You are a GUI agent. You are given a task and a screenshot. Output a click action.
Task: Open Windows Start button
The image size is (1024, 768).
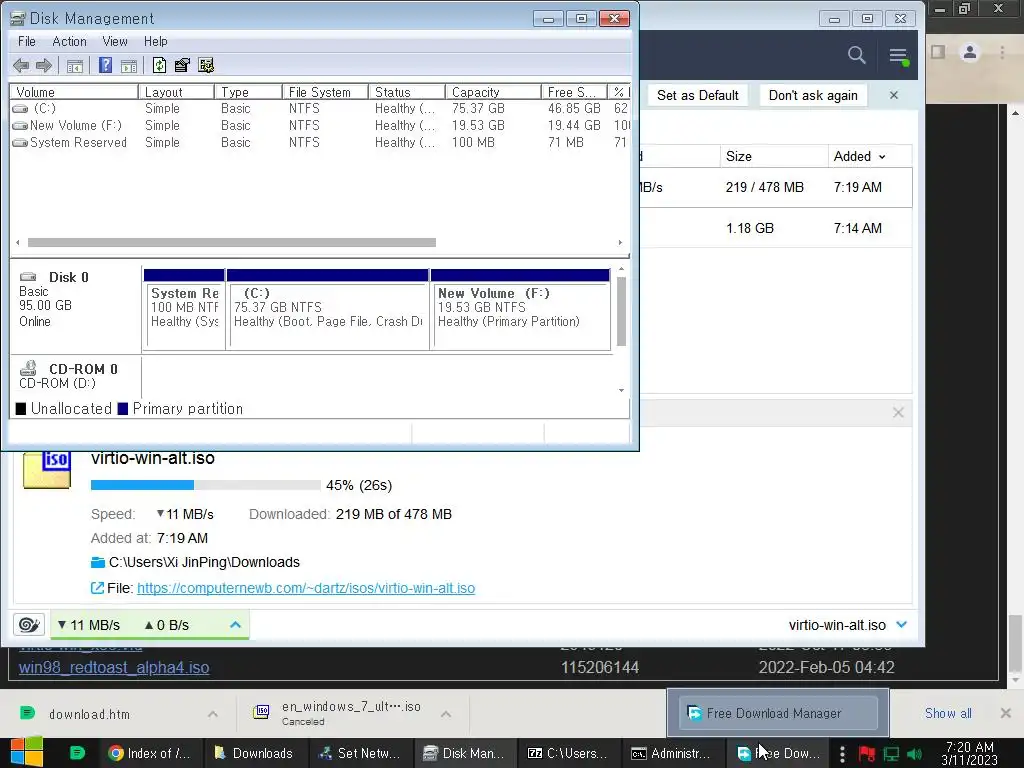coord(27,752)
